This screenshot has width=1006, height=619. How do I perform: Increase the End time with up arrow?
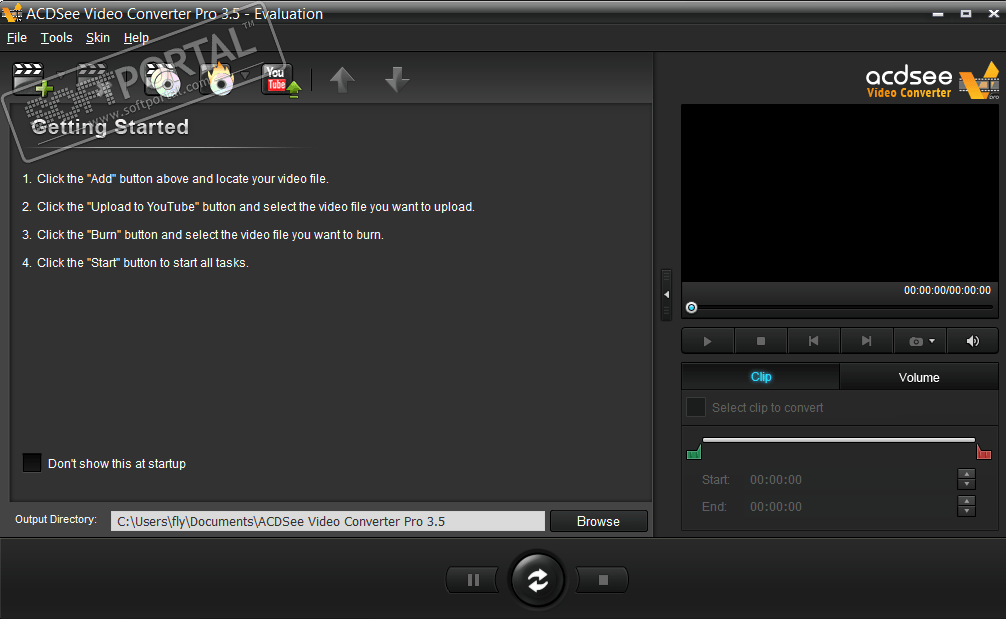[966, 501]
